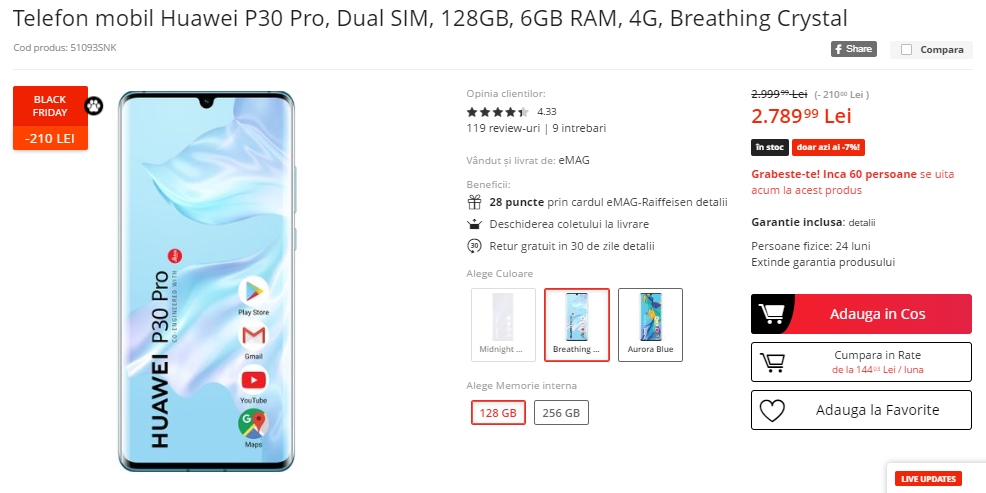
Task: Expand the Live Updates panel
Action: pos(928,479)
